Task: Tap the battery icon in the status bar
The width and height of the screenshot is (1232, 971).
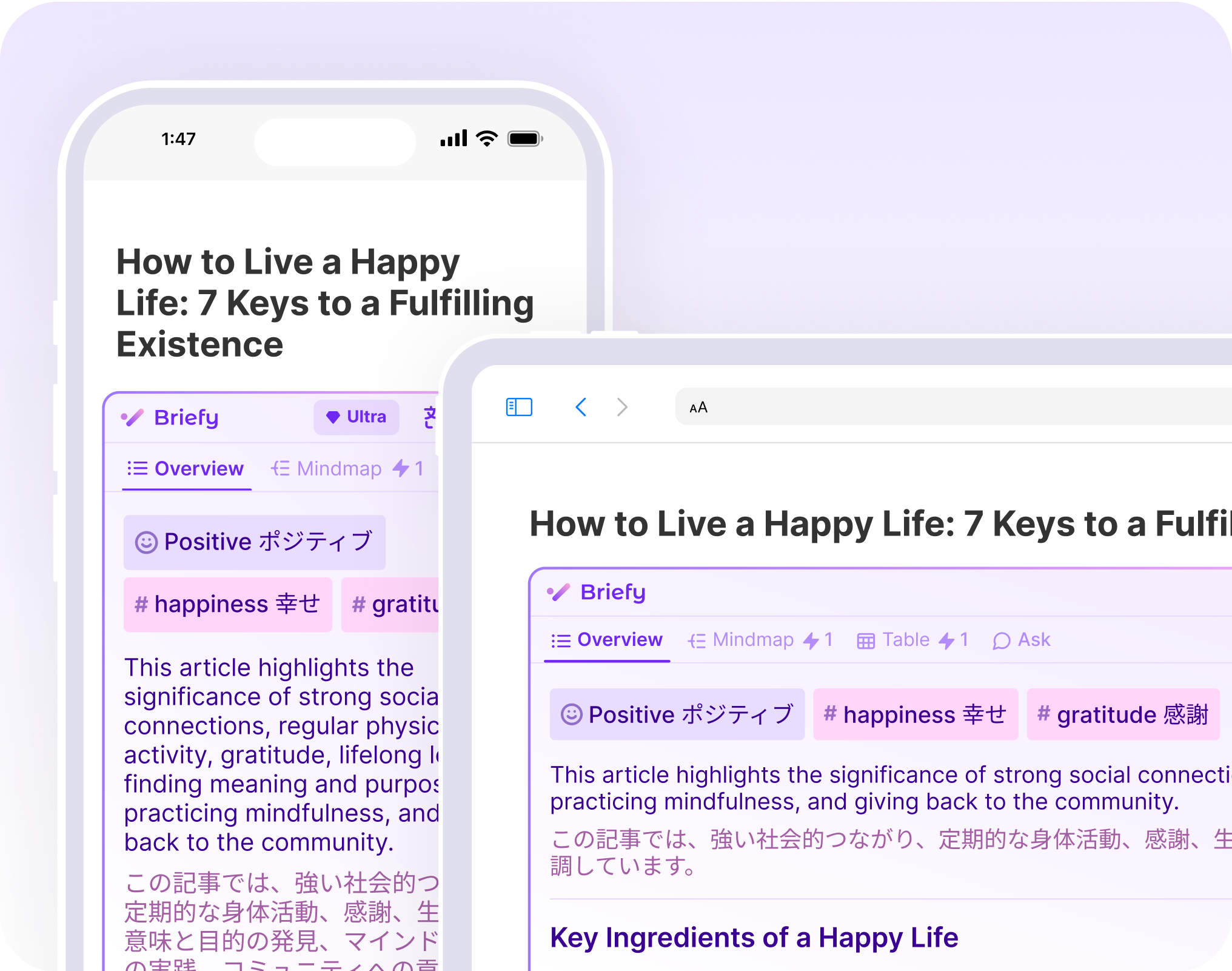Action: point(525,139)
